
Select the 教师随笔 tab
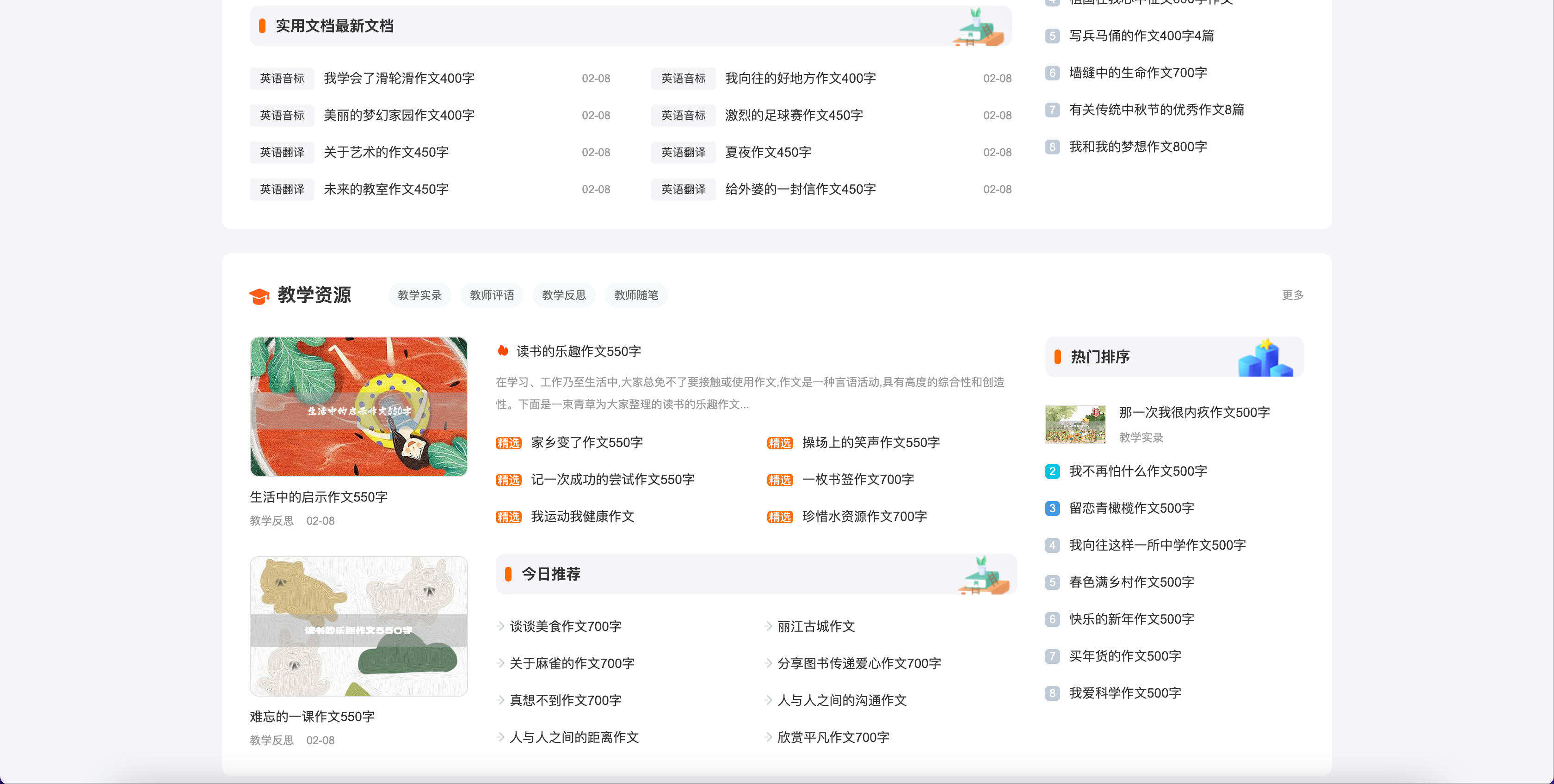(636, 295)
